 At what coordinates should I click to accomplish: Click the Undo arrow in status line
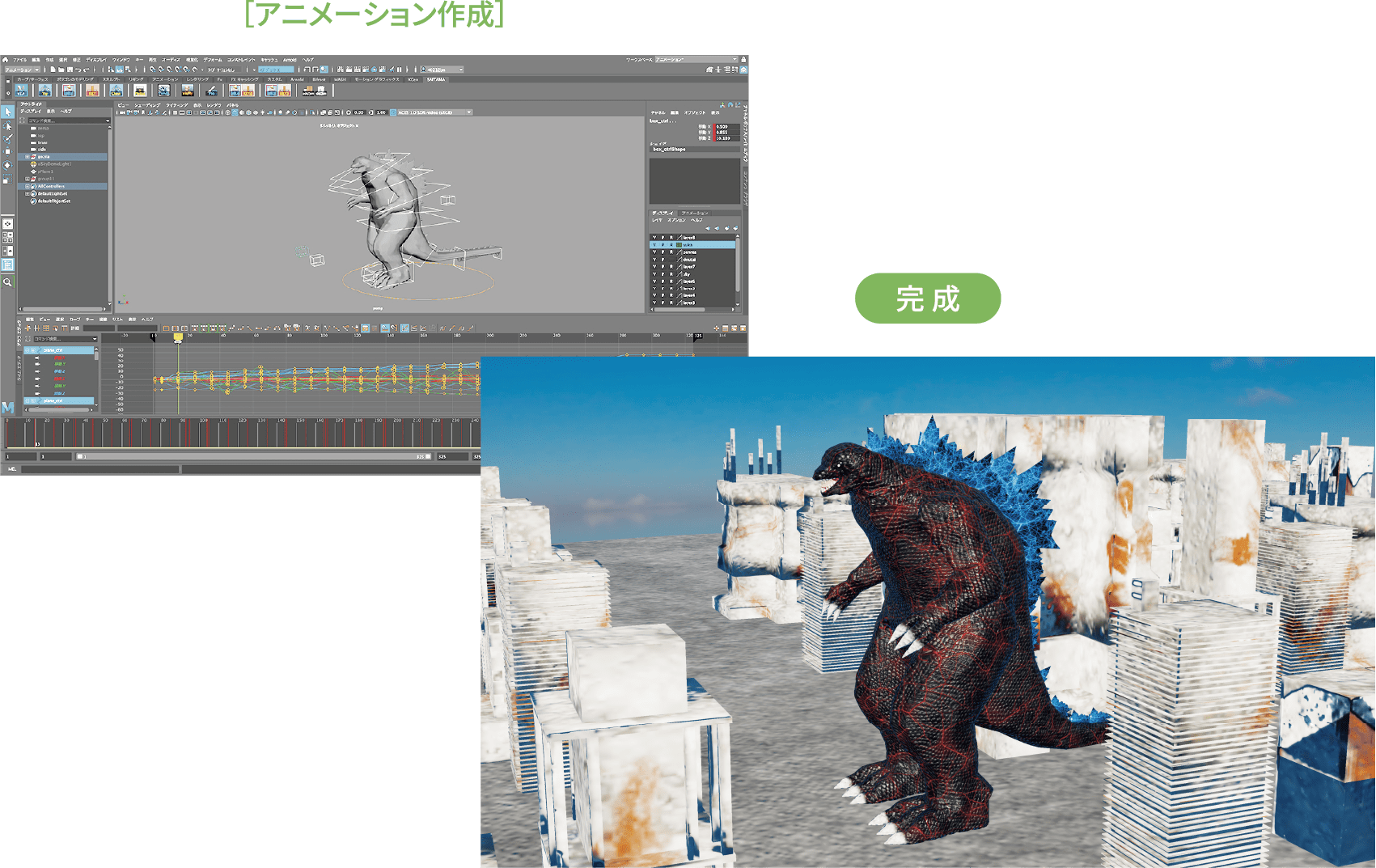78,70
